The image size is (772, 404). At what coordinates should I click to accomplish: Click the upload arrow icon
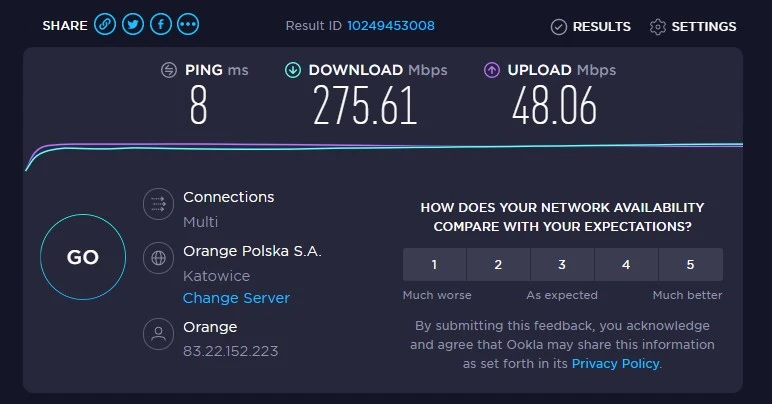click(x=492, y=70)
